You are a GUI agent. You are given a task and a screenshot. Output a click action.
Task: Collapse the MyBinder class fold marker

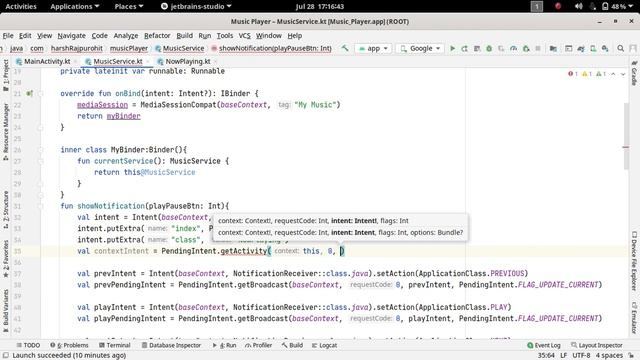(40, 150)
